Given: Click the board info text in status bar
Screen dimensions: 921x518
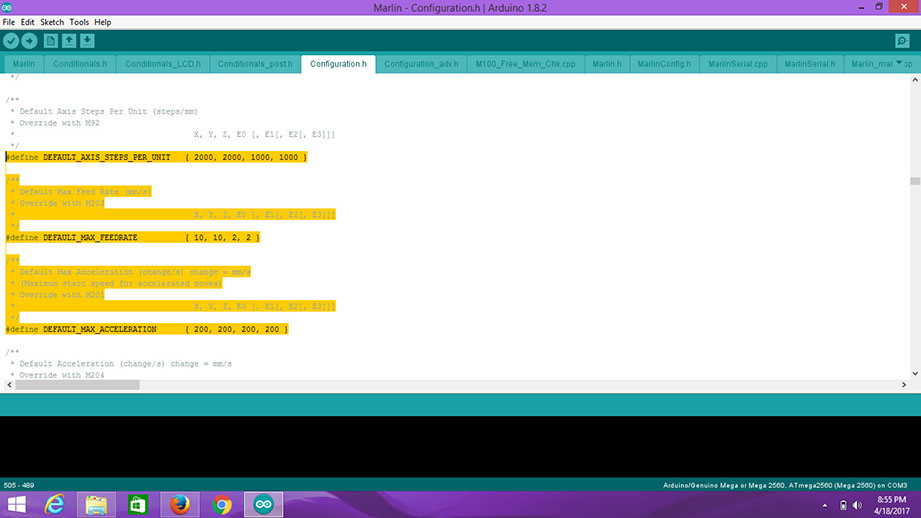Looking at the screenshot, I should (x=785, y=486).
